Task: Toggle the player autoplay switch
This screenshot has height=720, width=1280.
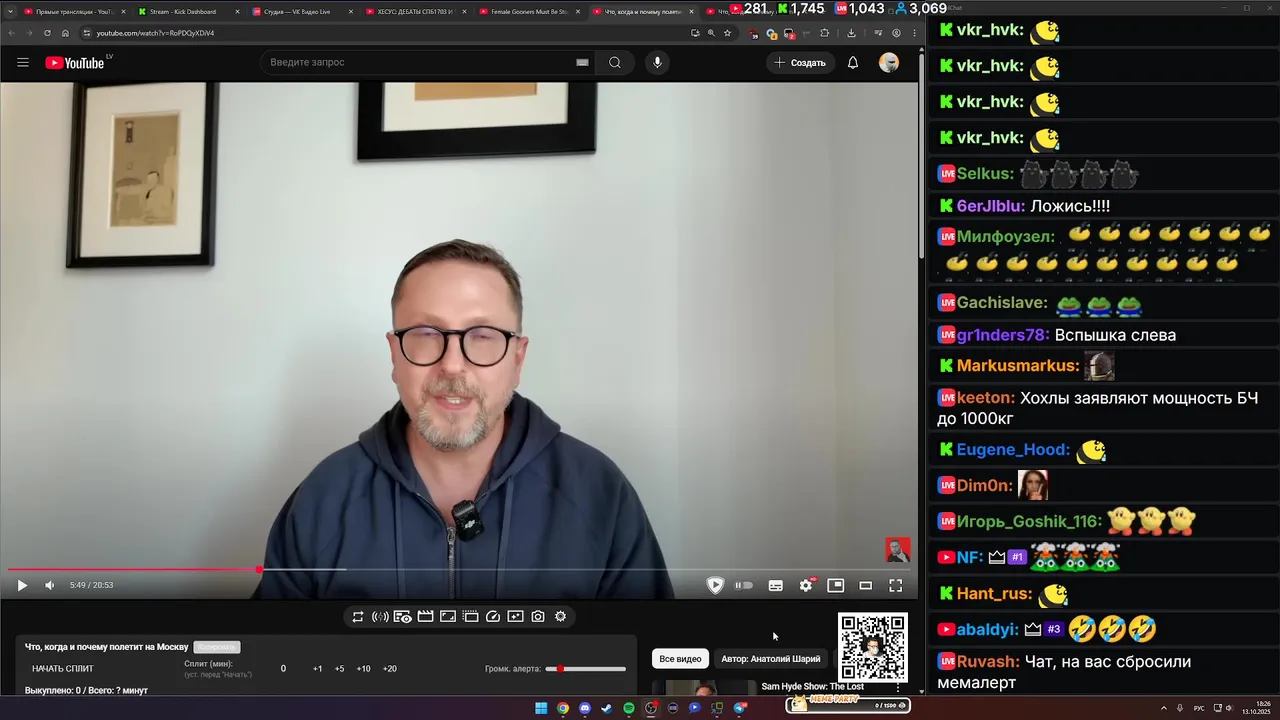Action: (744, 585)
